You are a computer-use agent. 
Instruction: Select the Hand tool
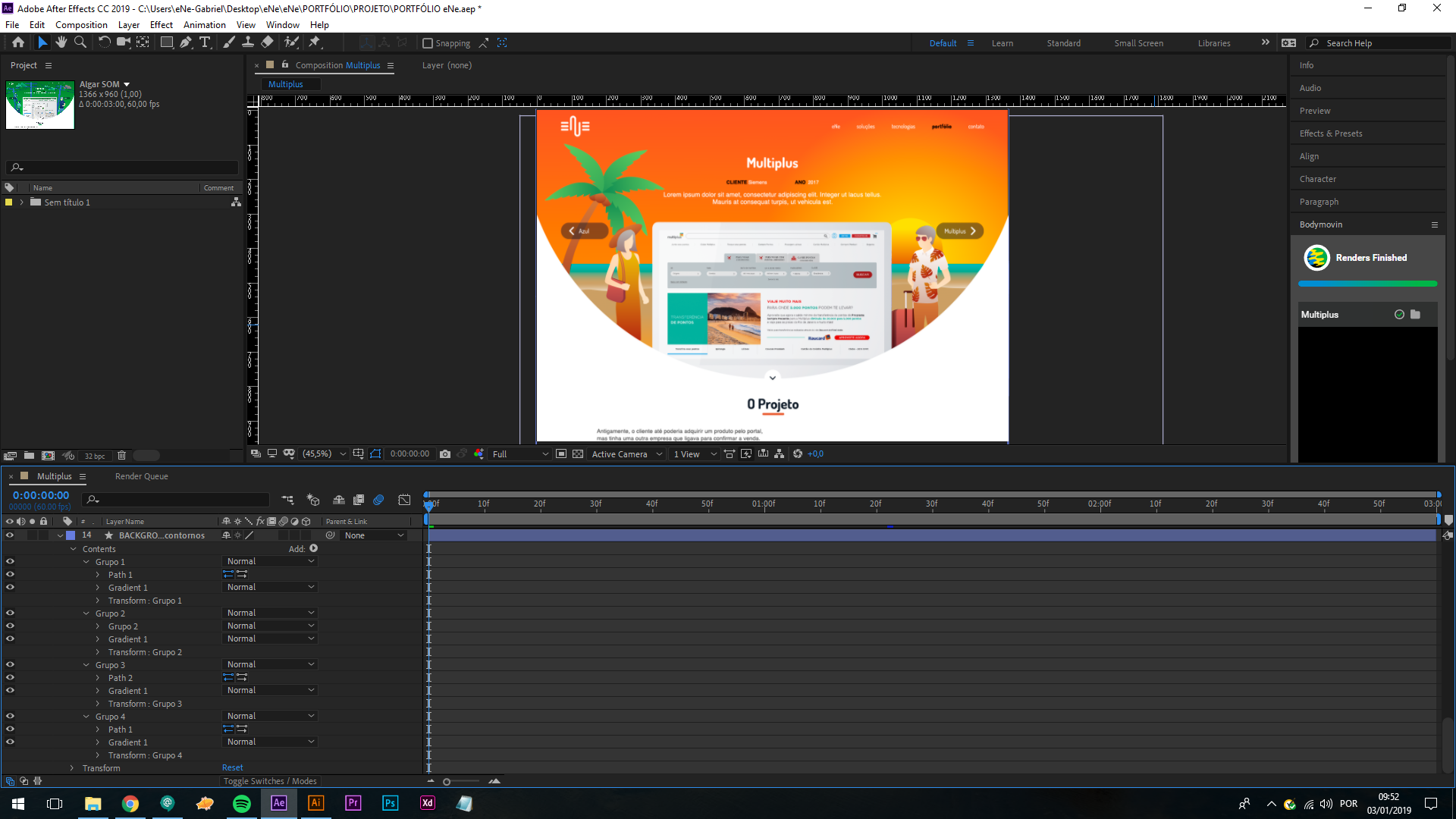(x=61, y=42)
